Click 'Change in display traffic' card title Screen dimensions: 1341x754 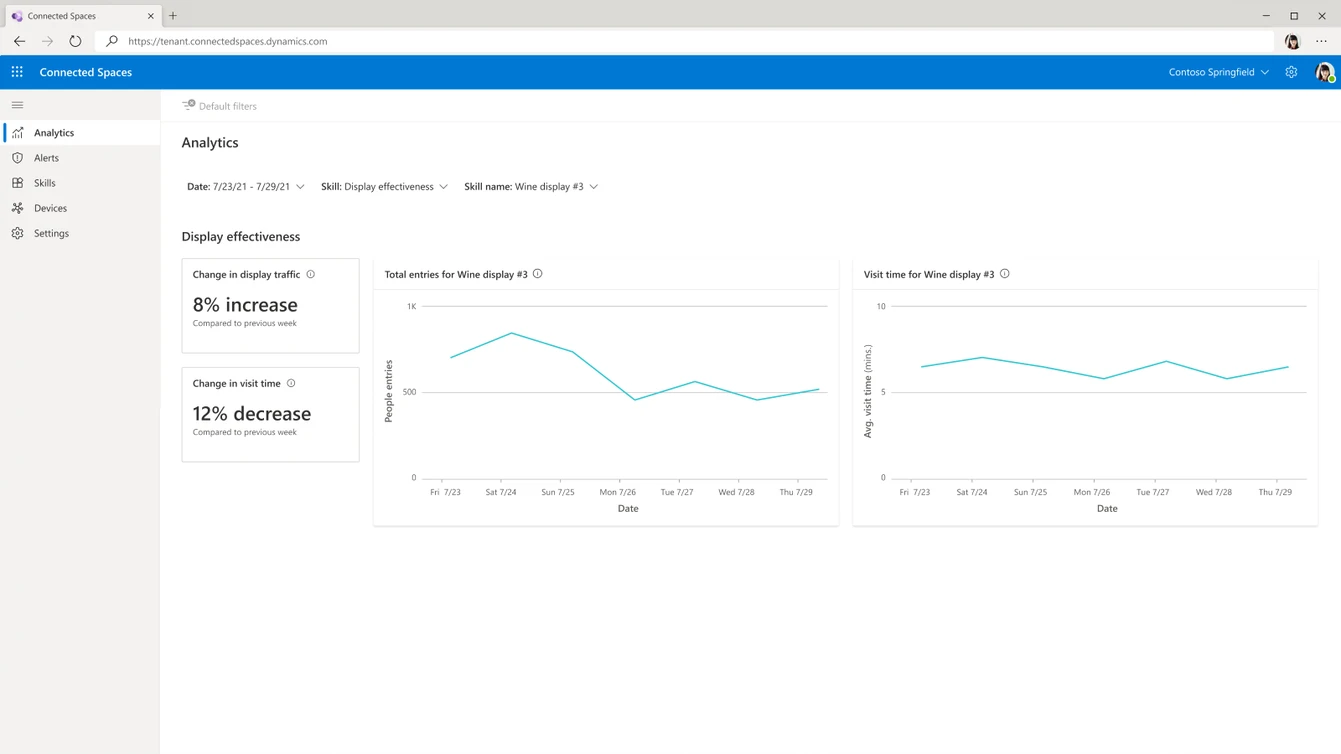pyautogui.click(x=246, y=274)
